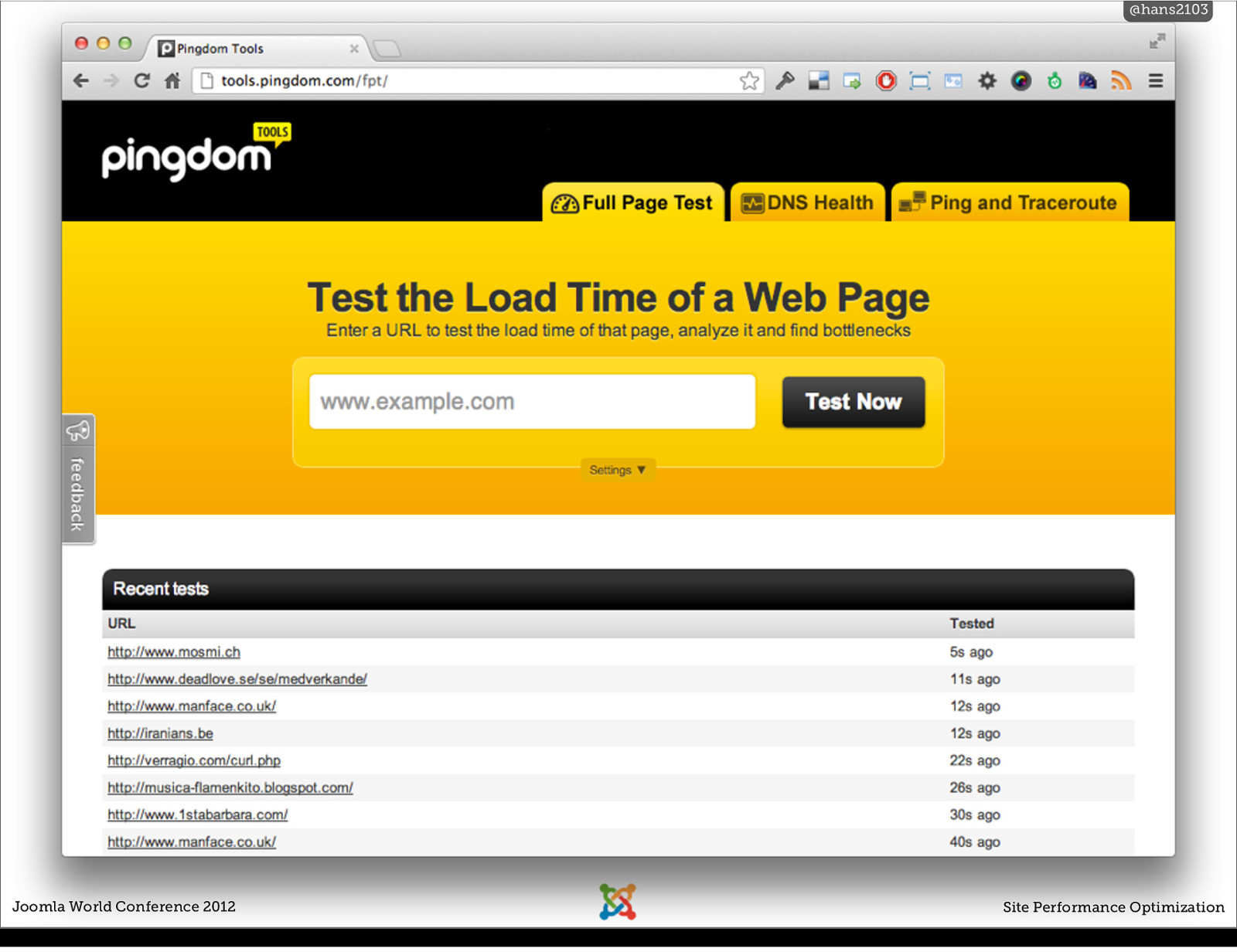This screenshot has width=1237, height=952.
Task: Click the green arrow window extension icon
Action: coord(852,80)
